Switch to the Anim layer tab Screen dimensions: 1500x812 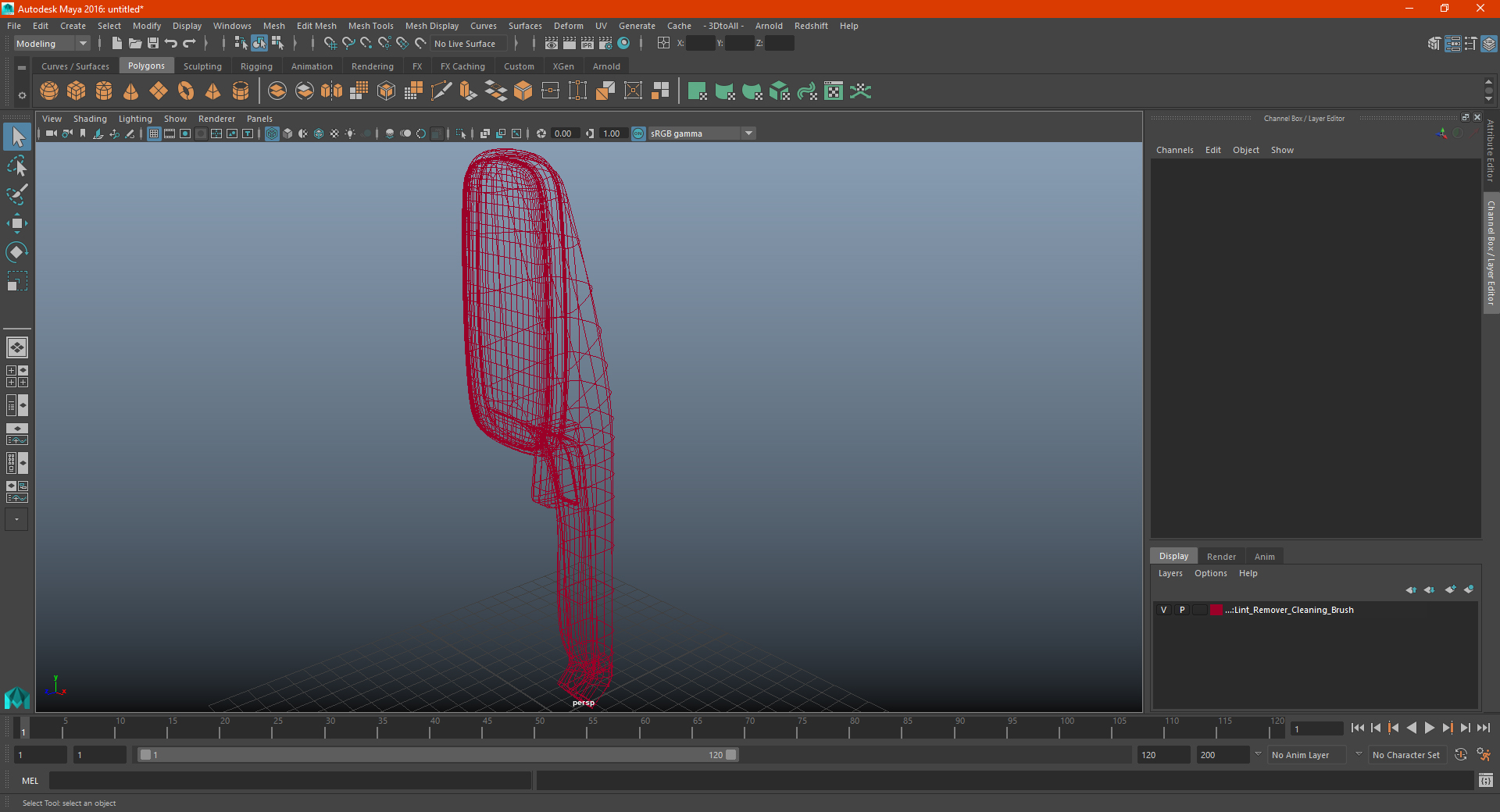click(x=1264, y=557)
